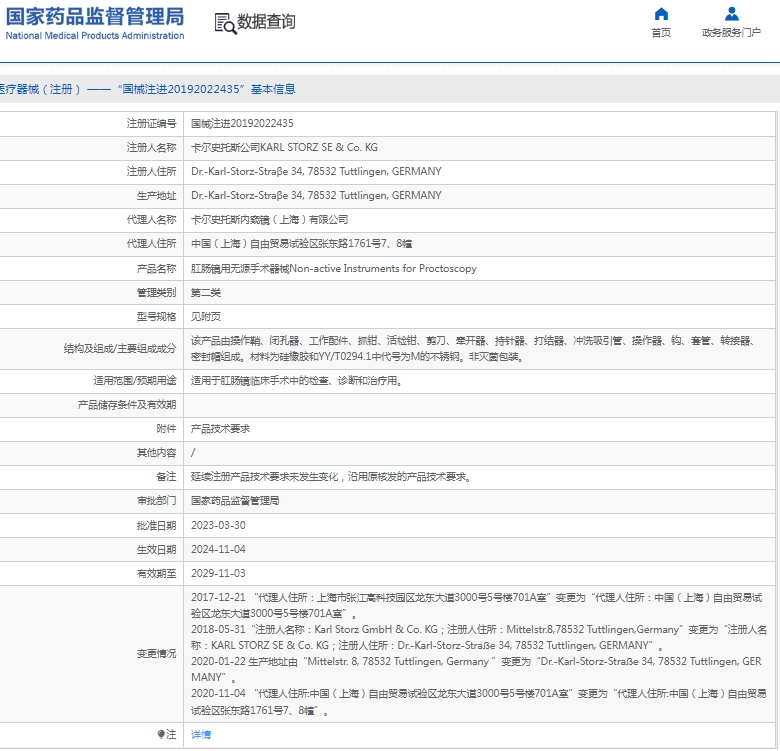Click approval date 2023-03-30
Screen dimensions: 780x751
point(218,525)
